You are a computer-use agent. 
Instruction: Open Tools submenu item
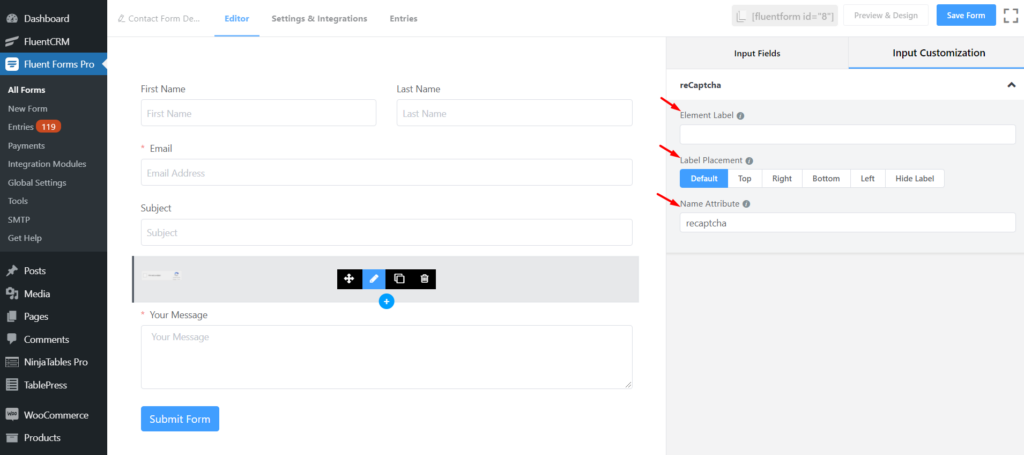pos(19,201)
